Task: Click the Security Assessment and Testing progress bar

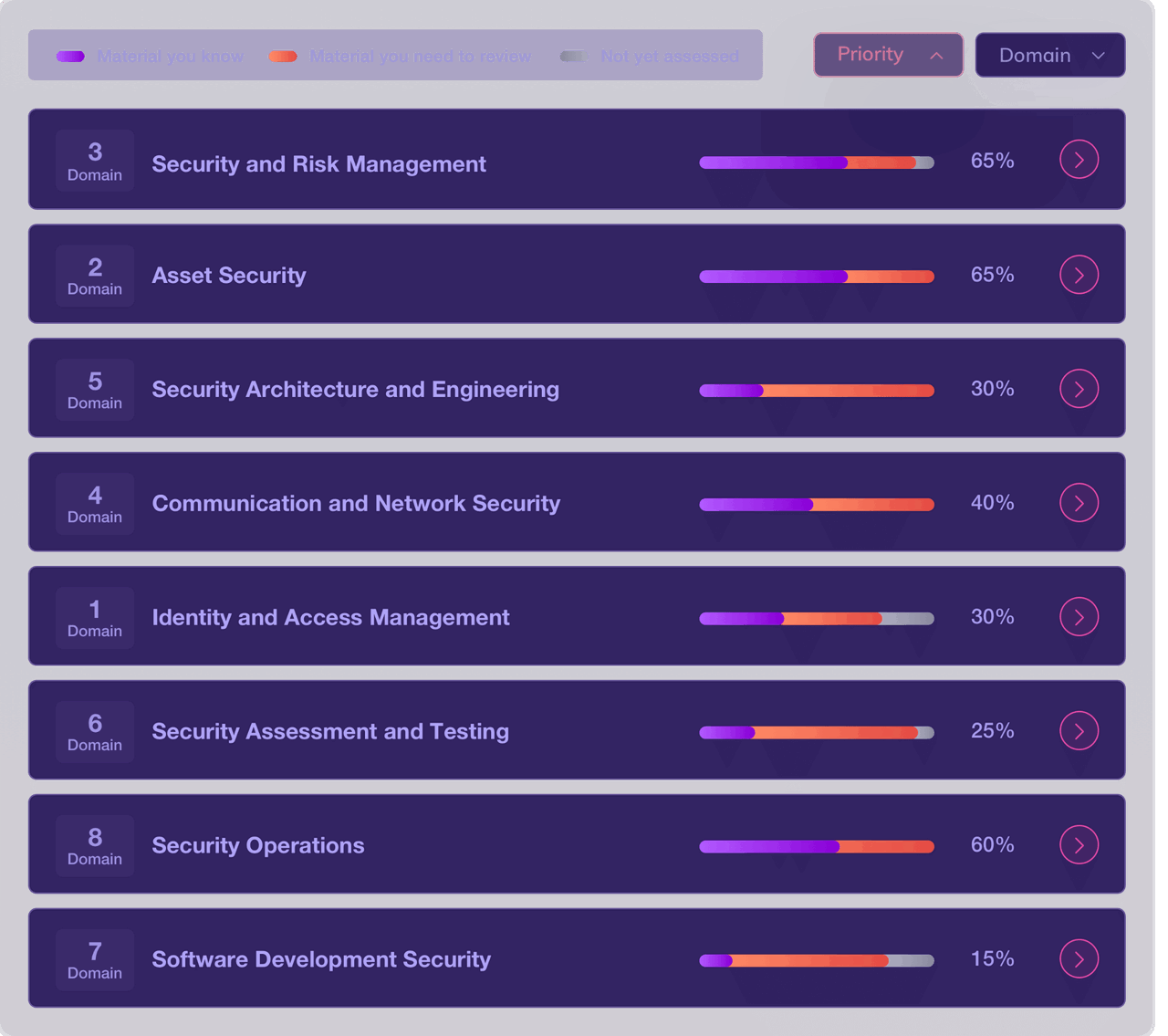Action: tap(817, 732)
